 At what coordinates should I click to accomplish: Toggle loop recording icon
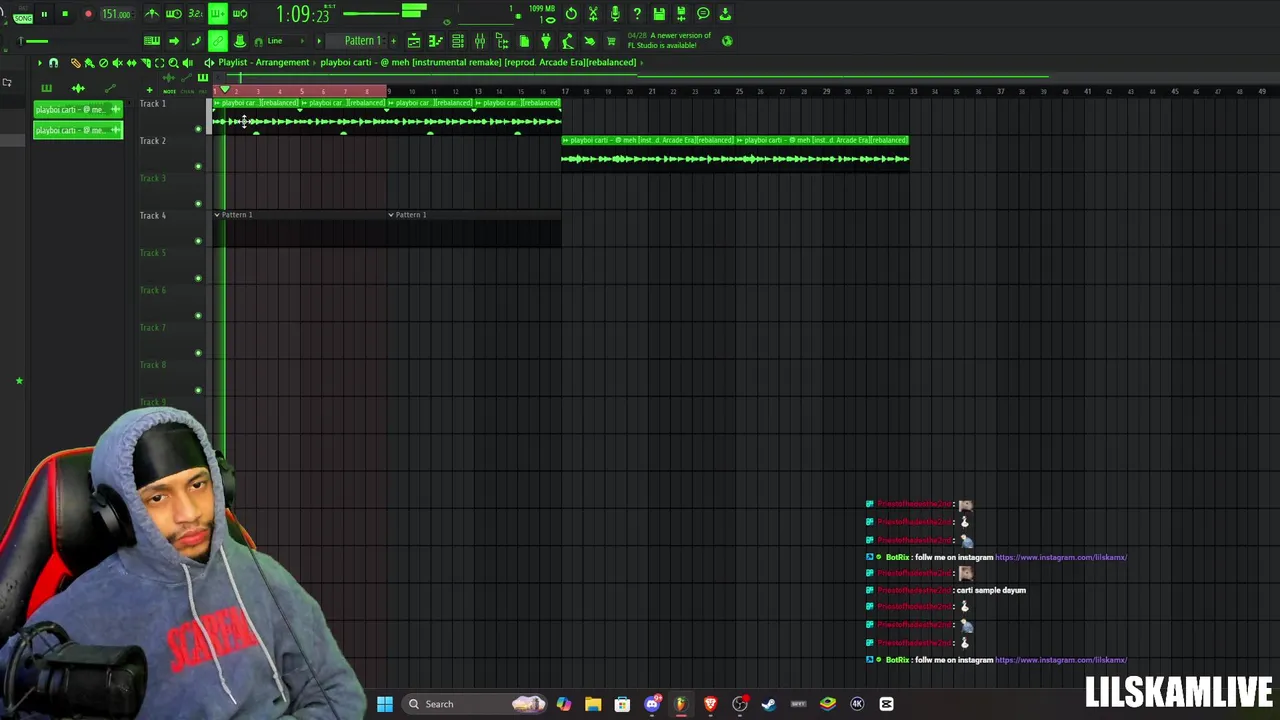click(x=241, y=14)
